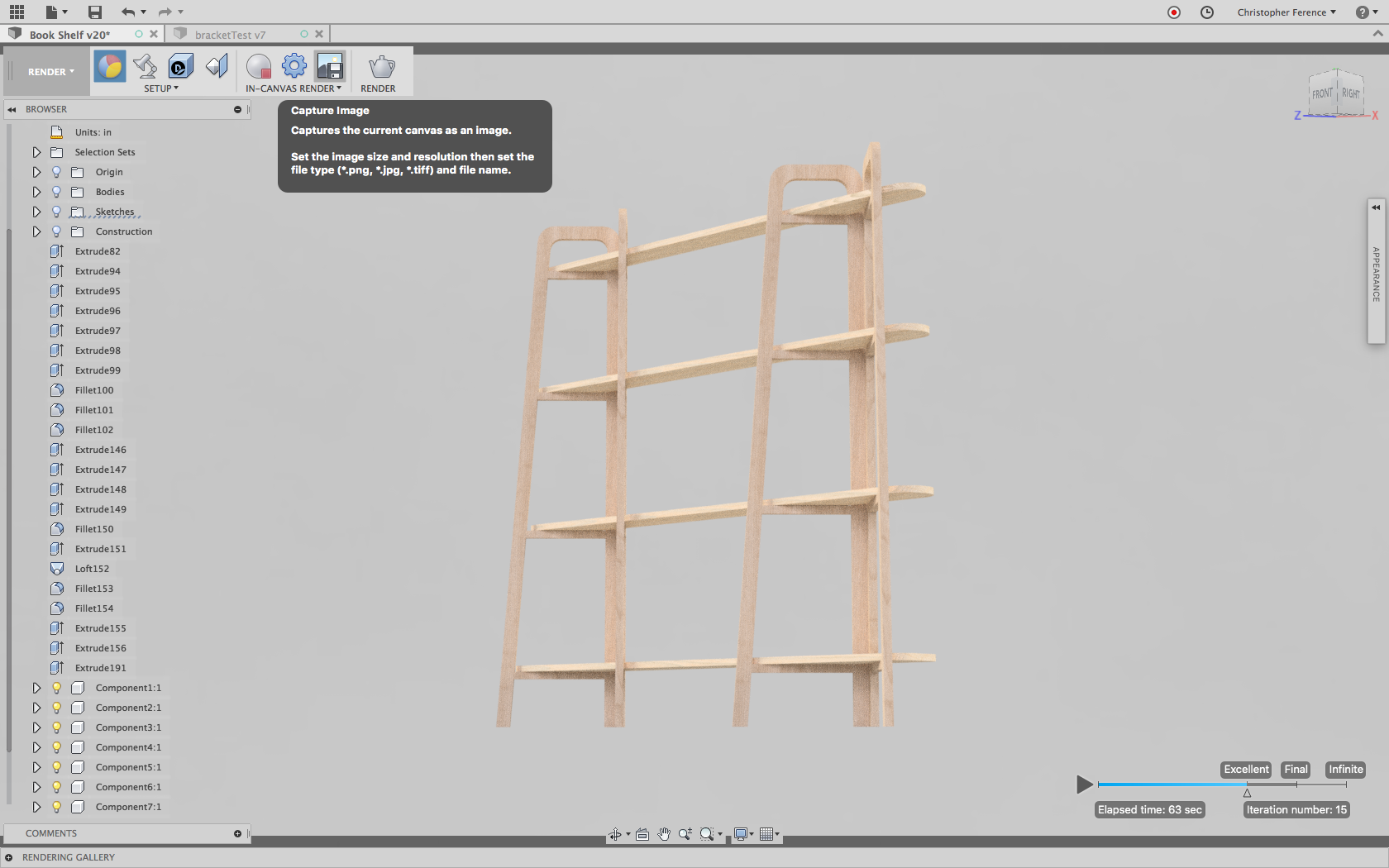Viewport: 1389px width, 868px height.
Task: Start In-Canvas Render sphere icon
Action: (259, 66)
